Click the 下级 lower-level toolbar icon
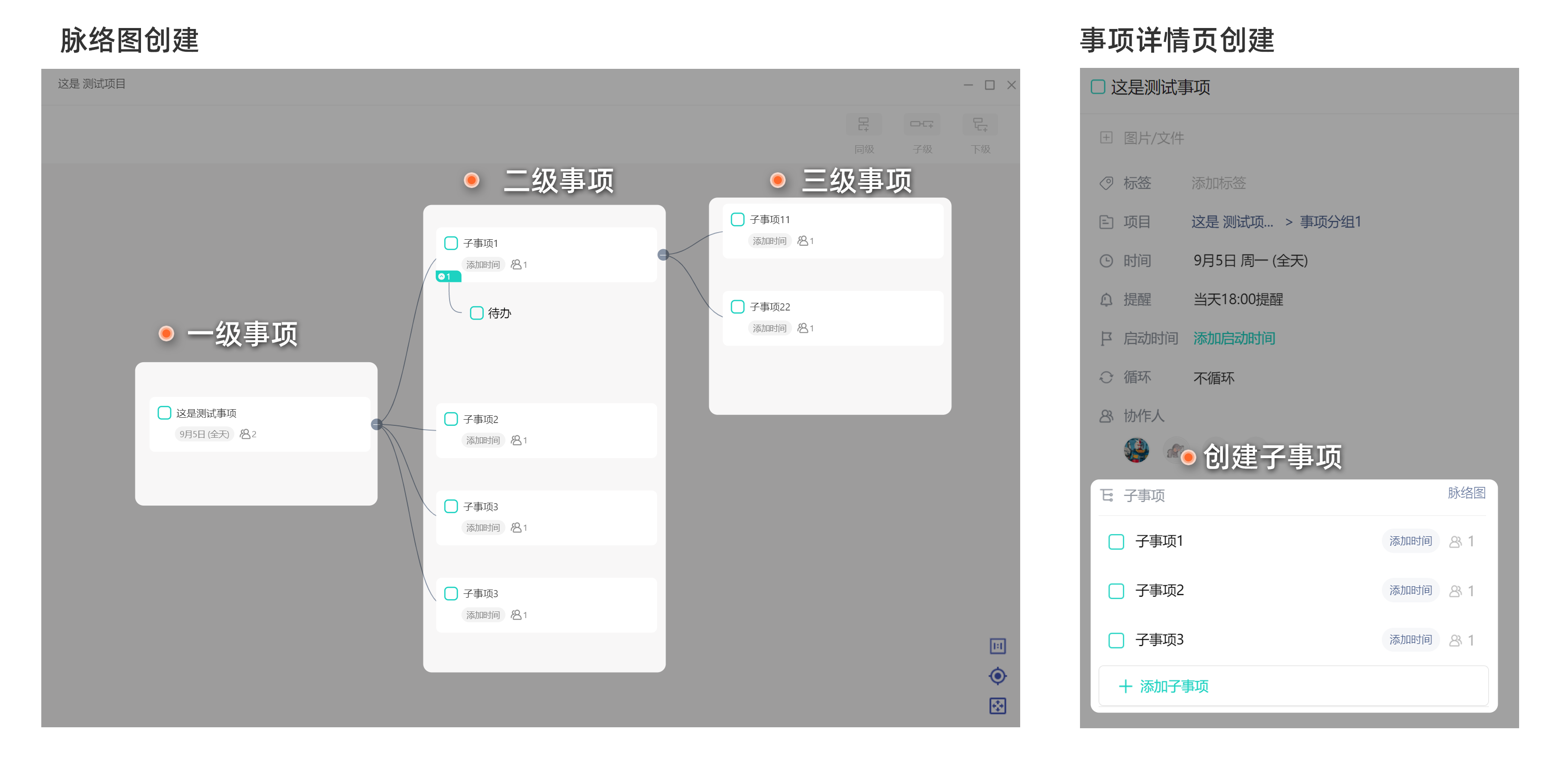Image resolution: width=1568 pixels, height=770 pixels. pos(980,124)
